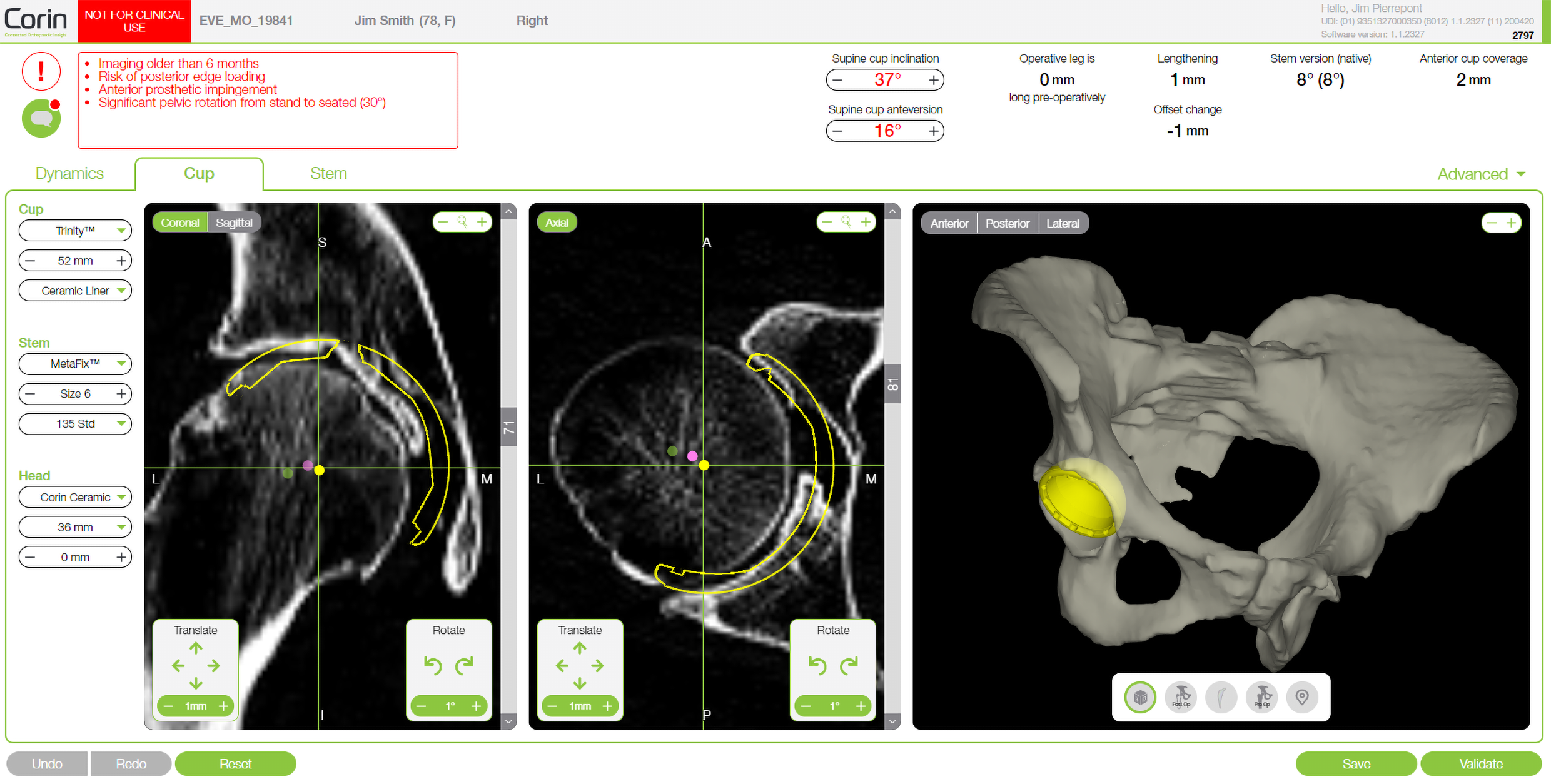1551x784 pixels.
Task: Click axial translate up arrow
Action: coord(580,648)
